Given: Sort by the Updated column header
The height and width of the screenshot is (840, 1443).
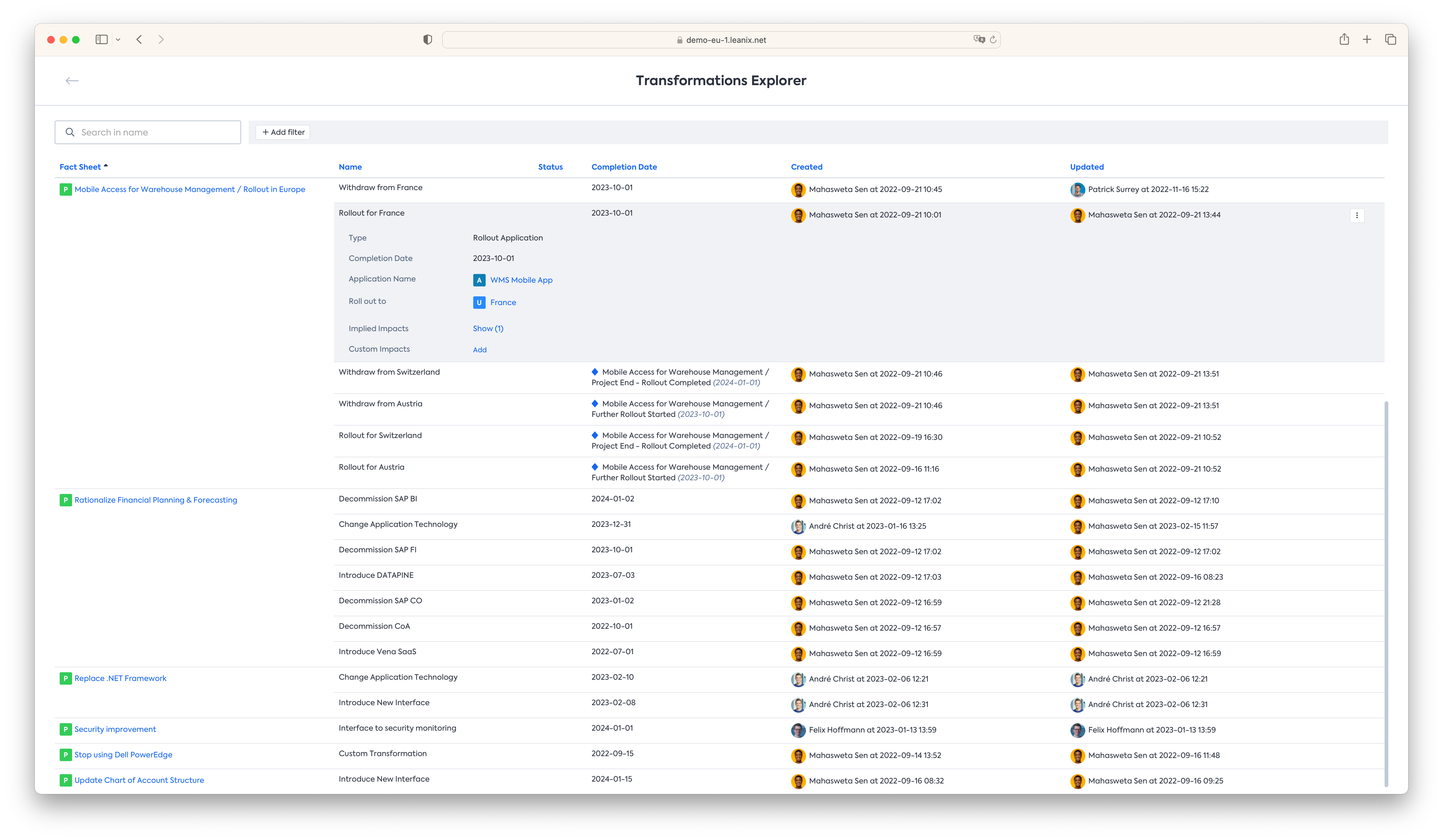Looking at the screenshot, I should (1086, 167).
